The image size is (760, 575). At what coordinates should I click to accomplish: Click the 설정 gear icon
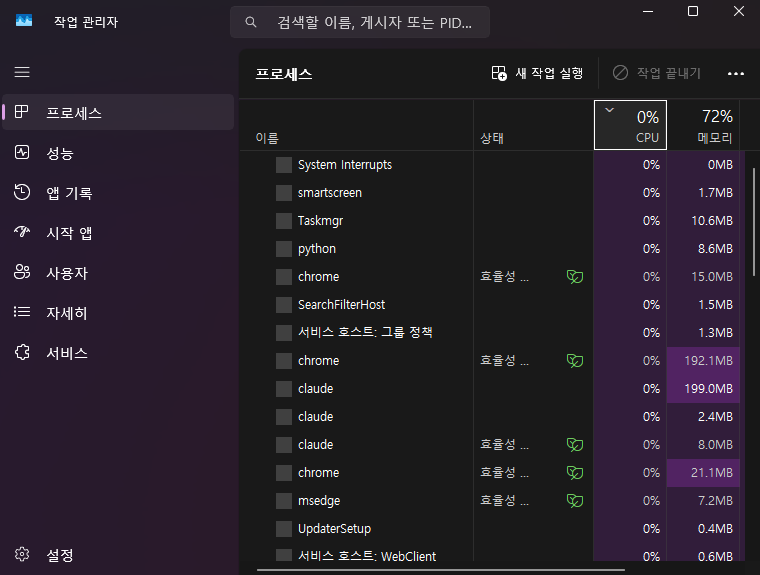click(x=22, y=554)
